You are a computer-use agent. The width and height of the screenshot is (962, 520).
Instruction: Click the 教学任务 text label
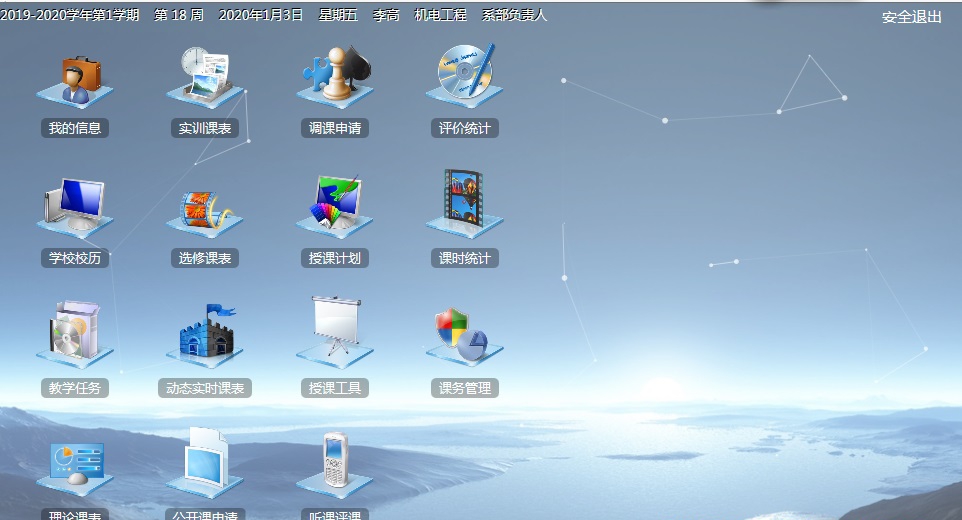click(75, 388)
